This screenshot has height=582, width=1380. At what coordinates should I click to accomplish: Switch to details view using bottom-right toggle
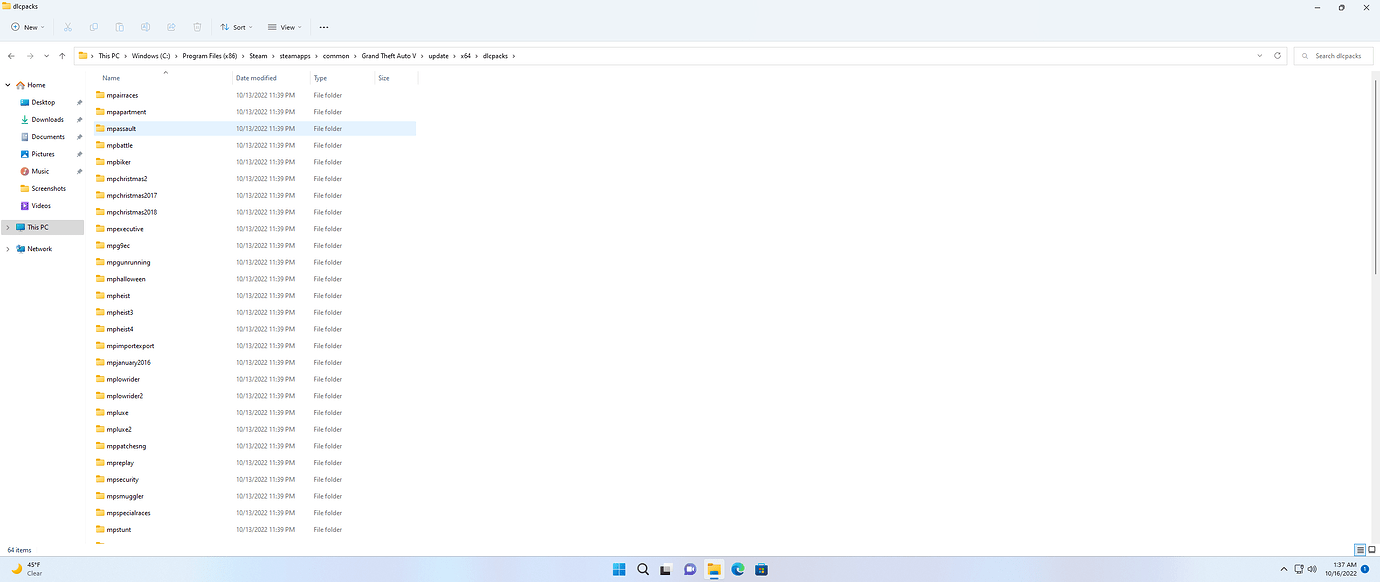tap(1359, 549)
